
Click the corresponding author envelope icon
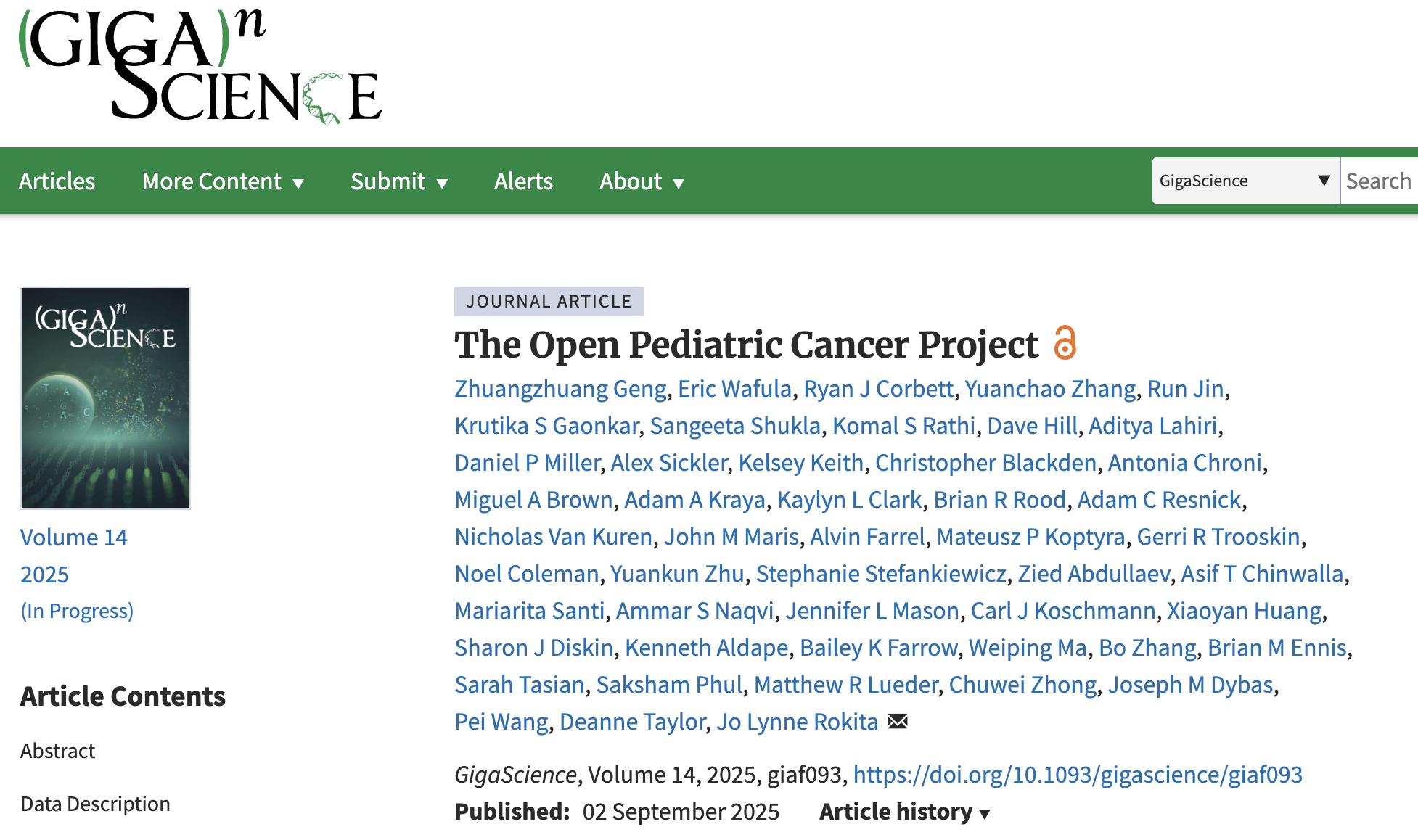click(x=898, y=721)
